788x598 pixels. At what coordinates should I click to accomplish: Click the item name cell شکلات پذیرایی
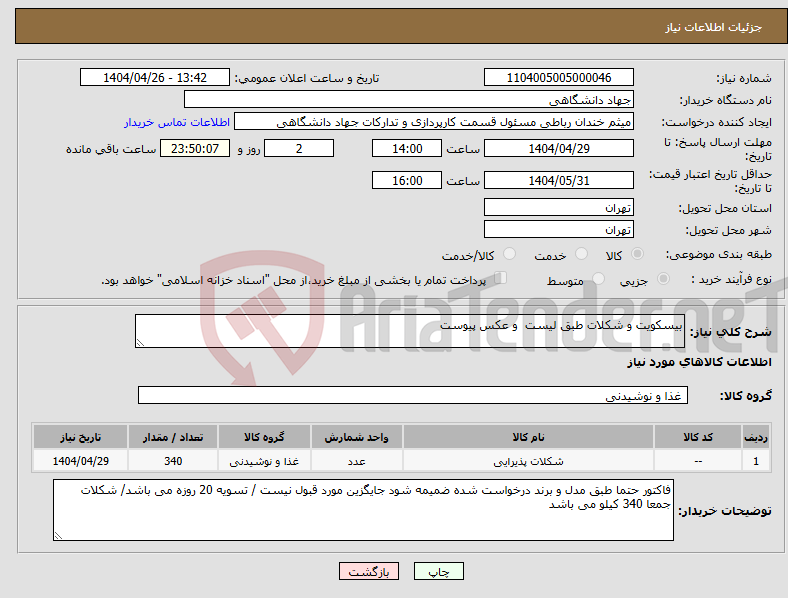[x=528, y=461]
